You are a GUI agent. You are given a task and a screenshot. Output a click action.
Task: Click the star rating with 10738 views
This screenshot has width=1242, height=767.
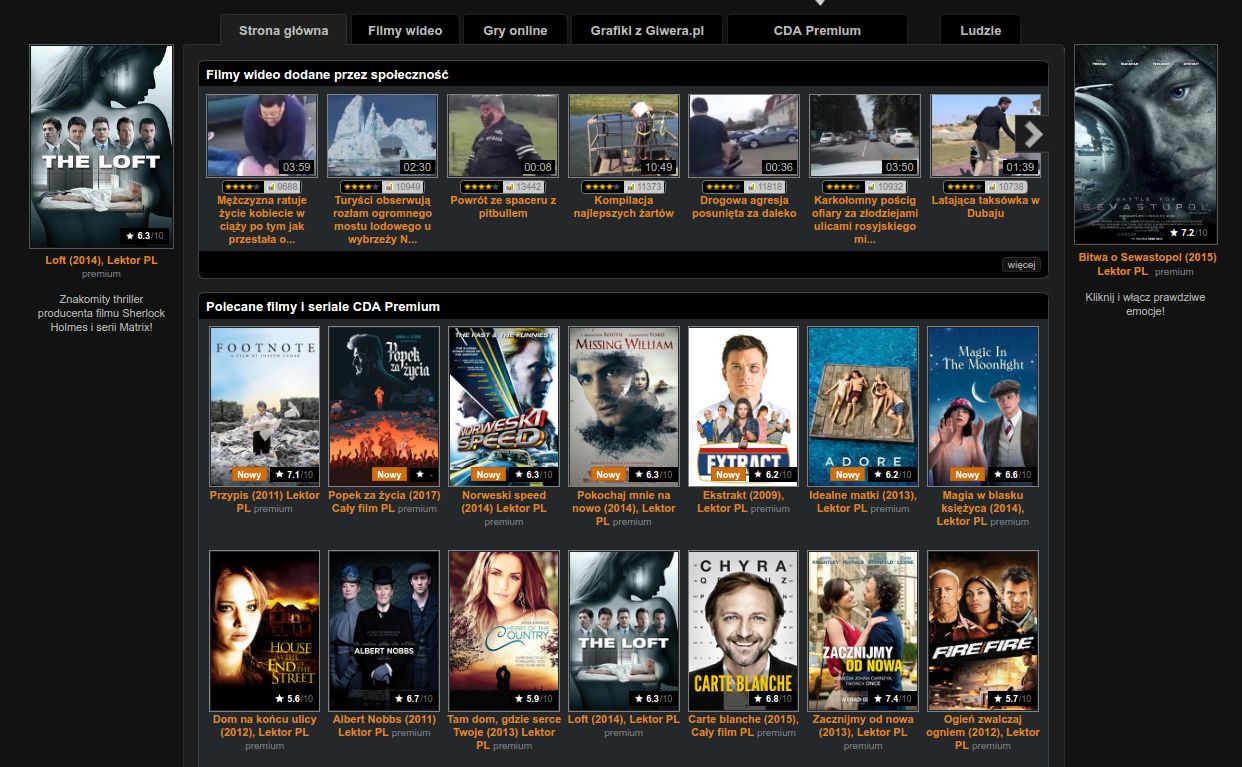pos(986,187)
